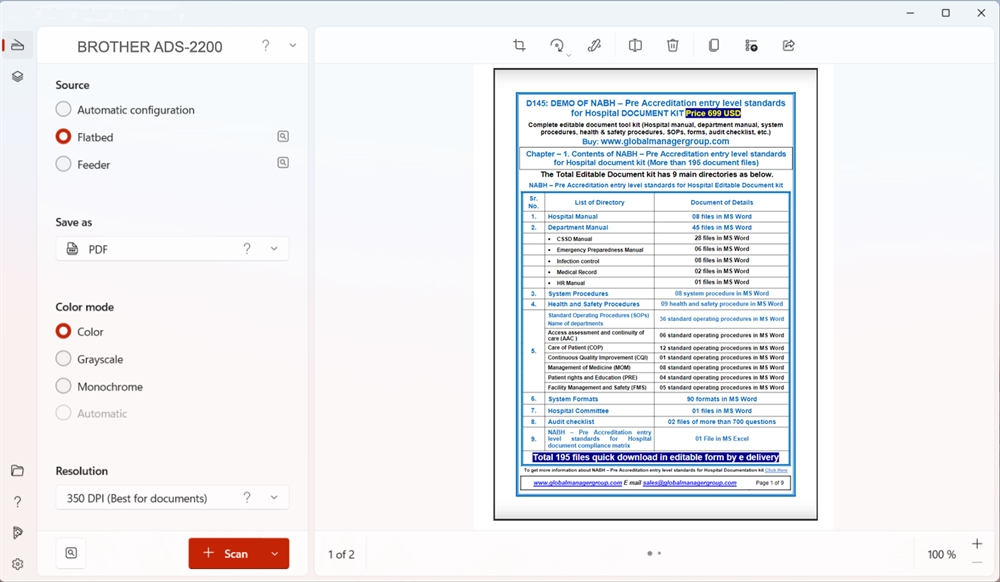Viewport: 1000px width, 582px height.
Task: Select the Crop tool in the toolbar
Action: [x=519, y=45]
